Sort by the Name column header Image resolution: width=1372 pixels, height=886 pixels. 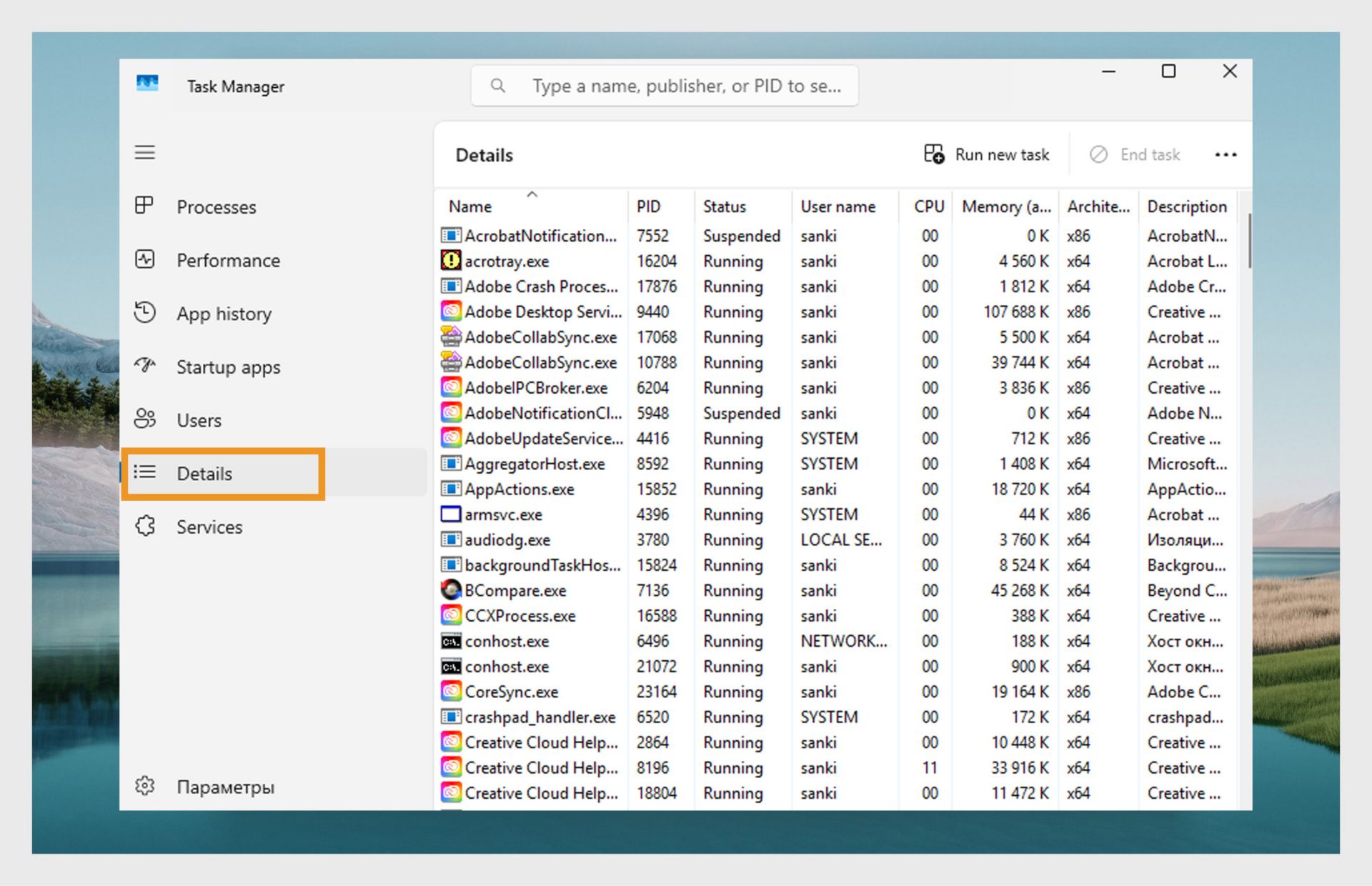(470, 206)
